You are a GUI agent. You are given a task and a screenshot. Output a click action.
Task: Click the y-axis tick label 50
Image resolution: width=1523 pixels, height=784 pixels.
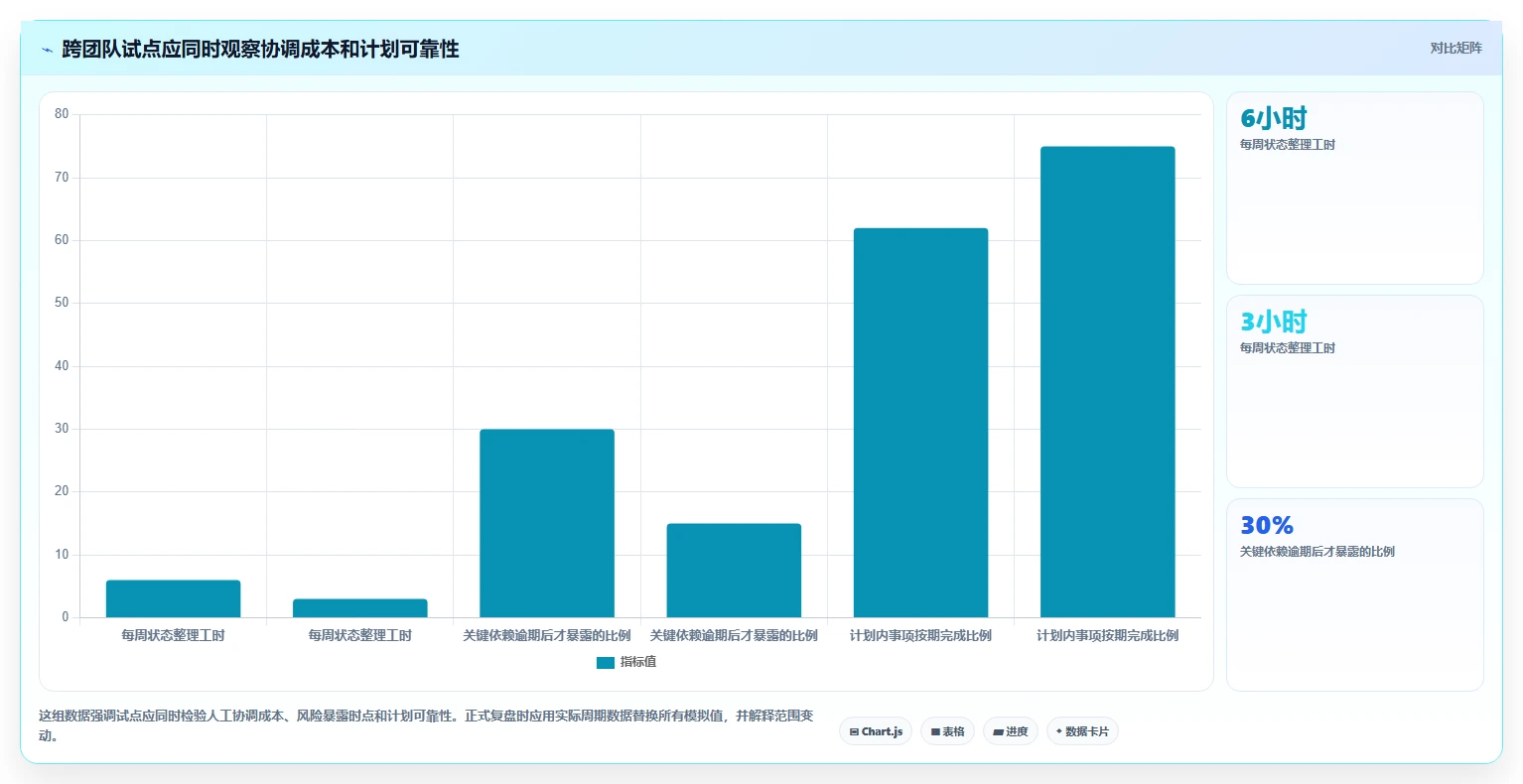coord(62,303)
